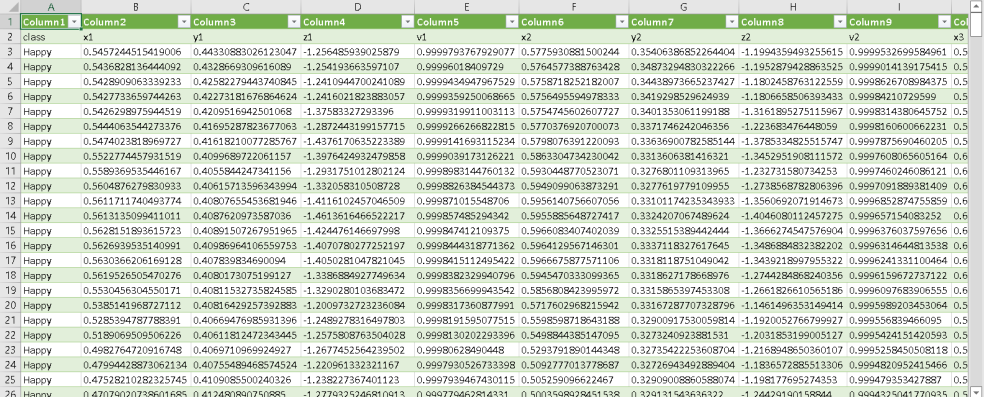Open the Column1 filter dropdown

(x=75, y=22)
